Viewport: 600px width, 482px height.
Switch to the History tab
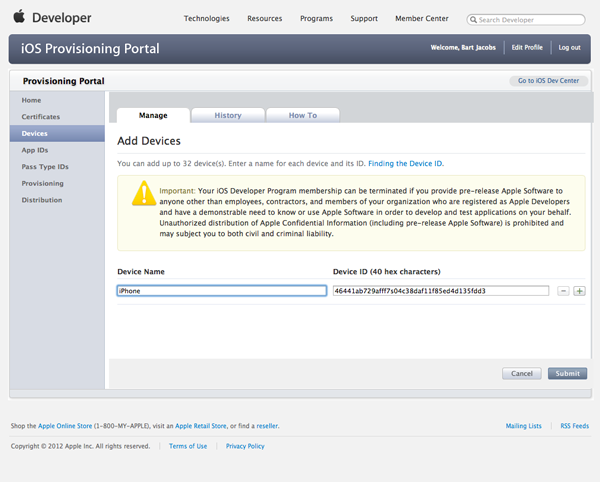[228, 115]
